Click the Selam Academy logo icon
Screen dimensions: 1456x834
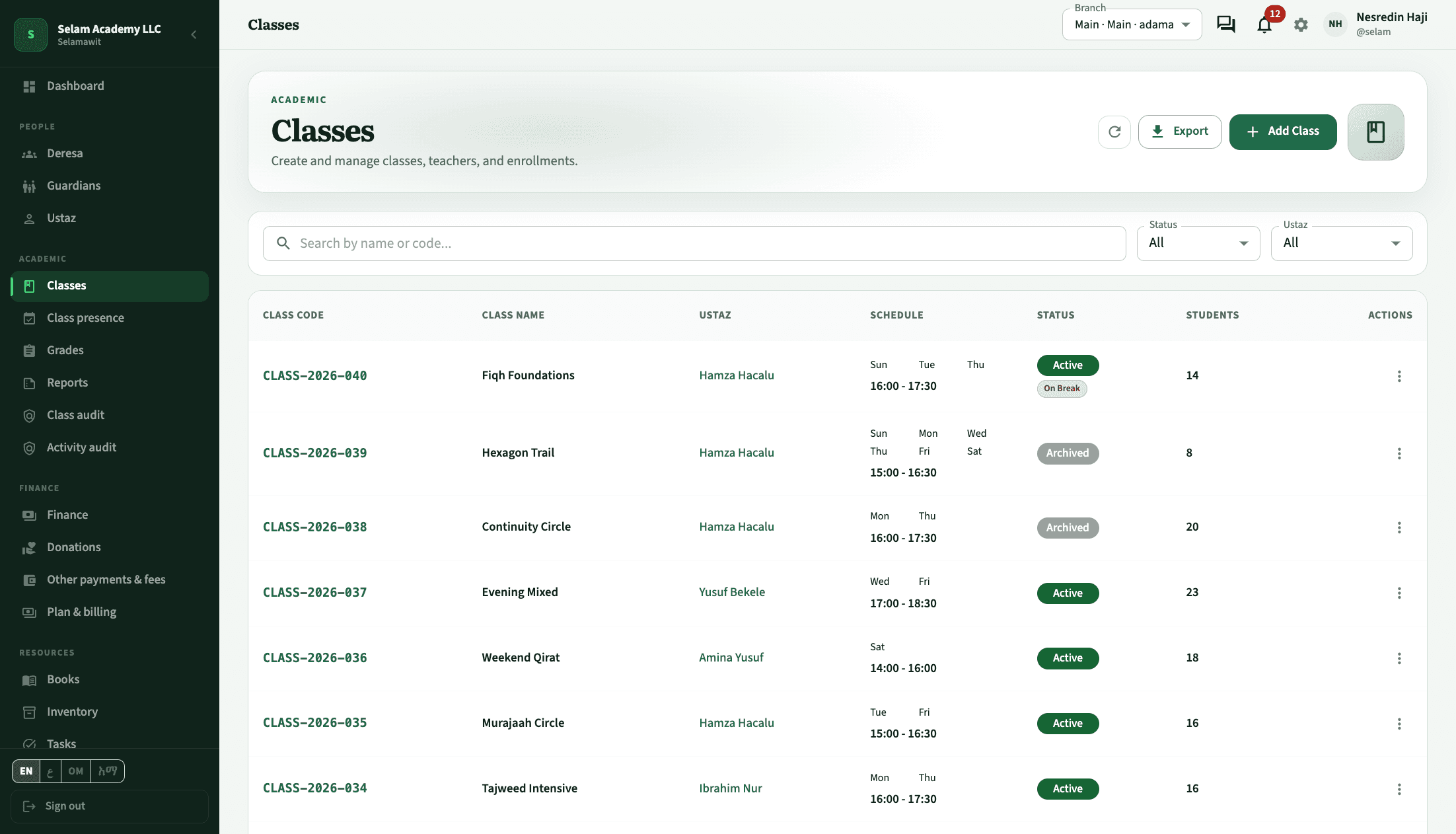click(x=30, y=34)
